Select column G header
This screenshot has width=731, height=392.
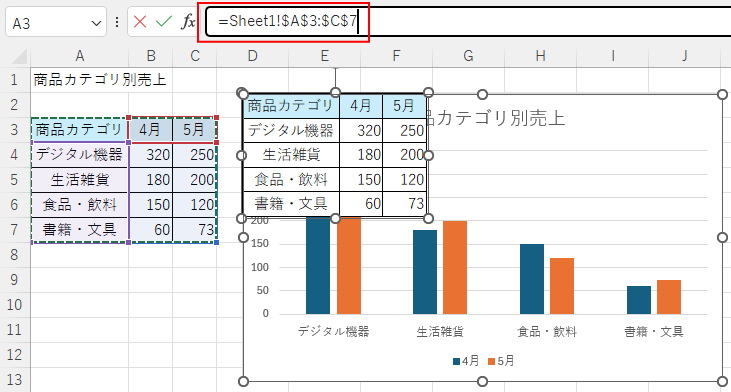[x=469, y=56]
